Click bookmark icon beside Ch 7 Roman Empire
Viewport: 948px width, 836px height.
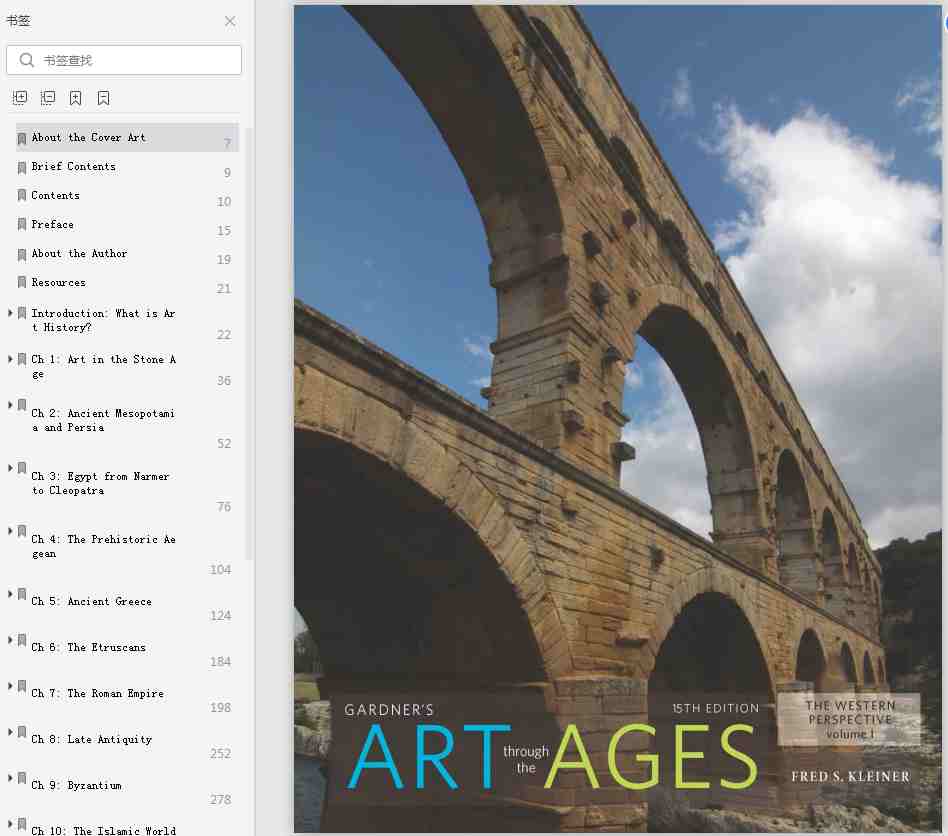(x=22, y=685)
